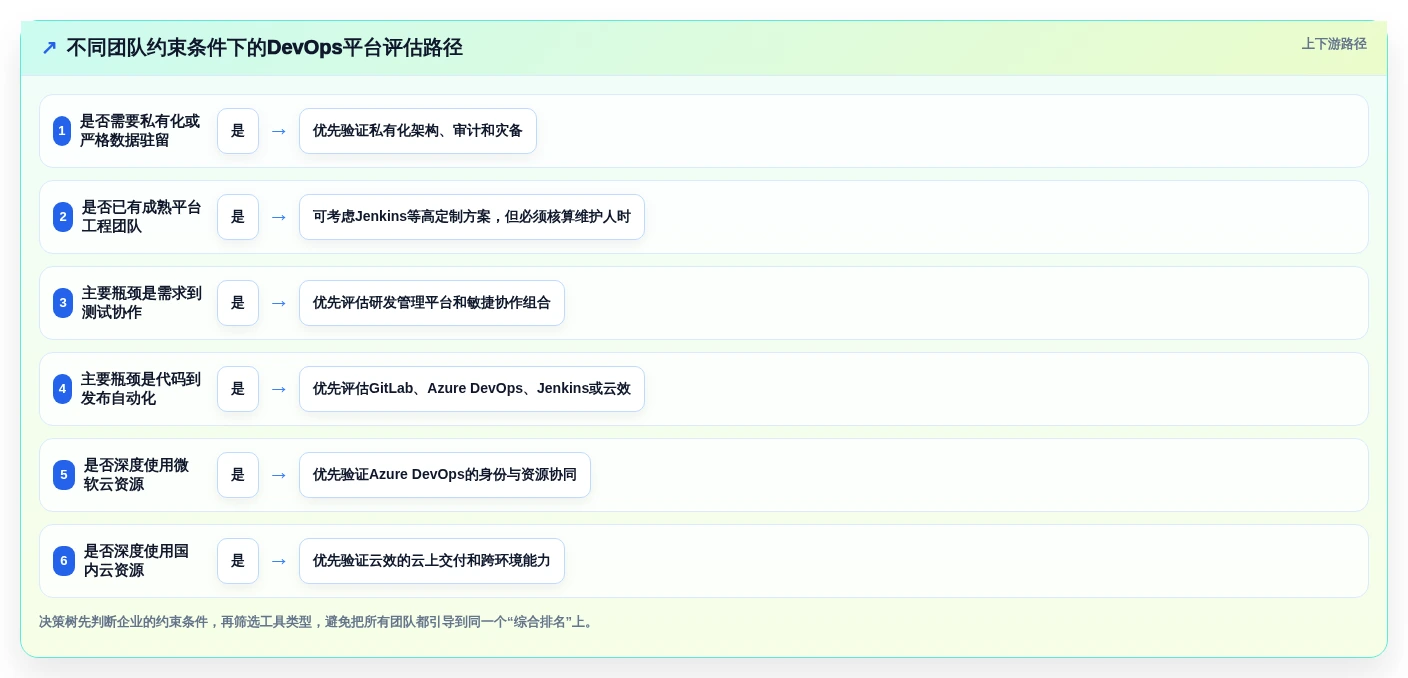Select the result 优先验证云效的云上交付和跨环境能力
The image size is (1408, 678).
tap(432, 561)
